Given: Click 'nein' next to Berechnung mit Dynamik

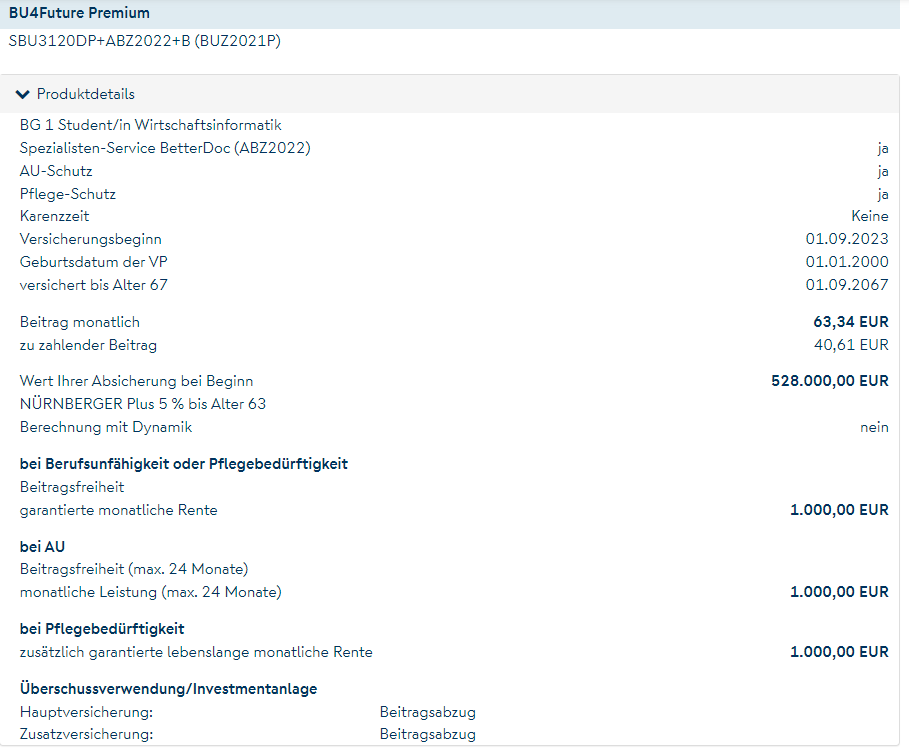Looking at the screenshot, I should tap(874, 427).
